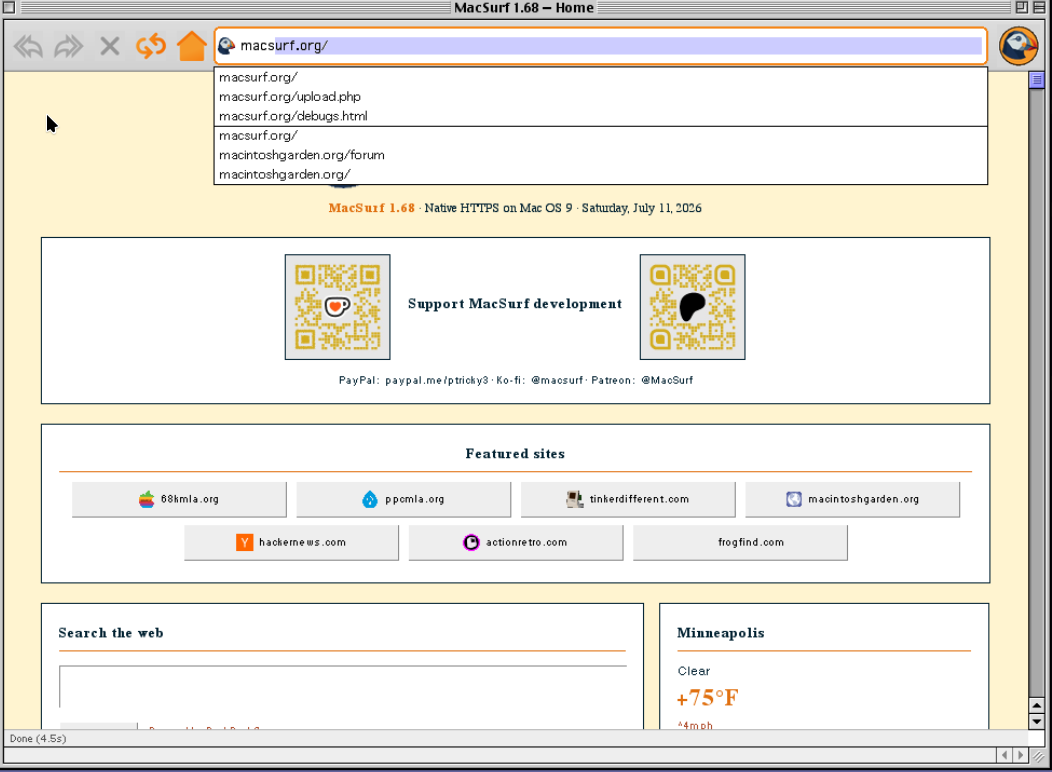Image resolution: width=1052 pixels, height=772 pixels.
Task: Click the round icon beside actionretro.com
Action: point(471,542)
